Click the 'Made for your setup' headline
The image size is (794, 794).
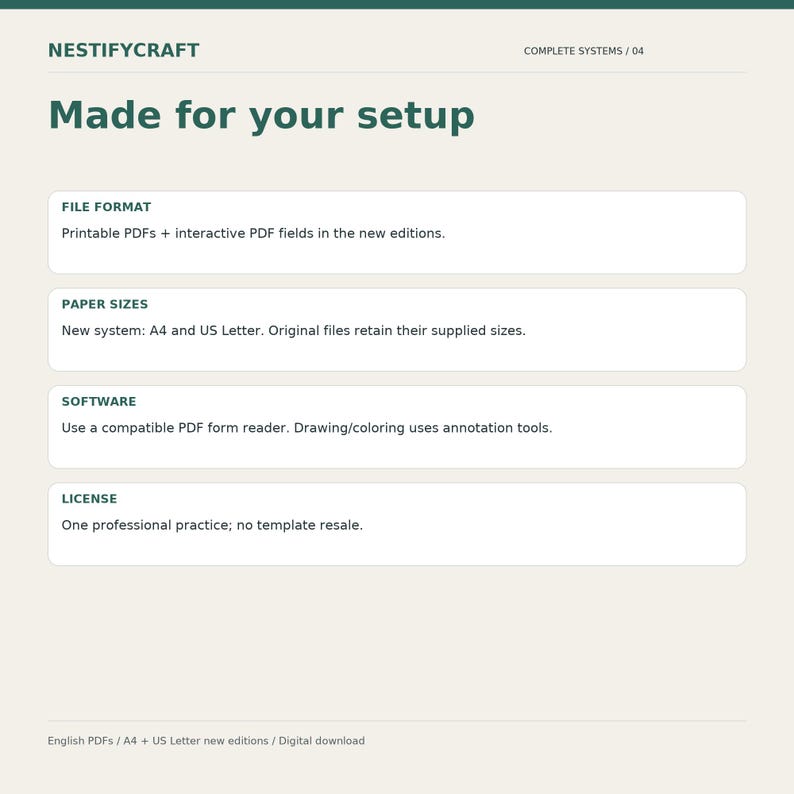click(261, 116)
